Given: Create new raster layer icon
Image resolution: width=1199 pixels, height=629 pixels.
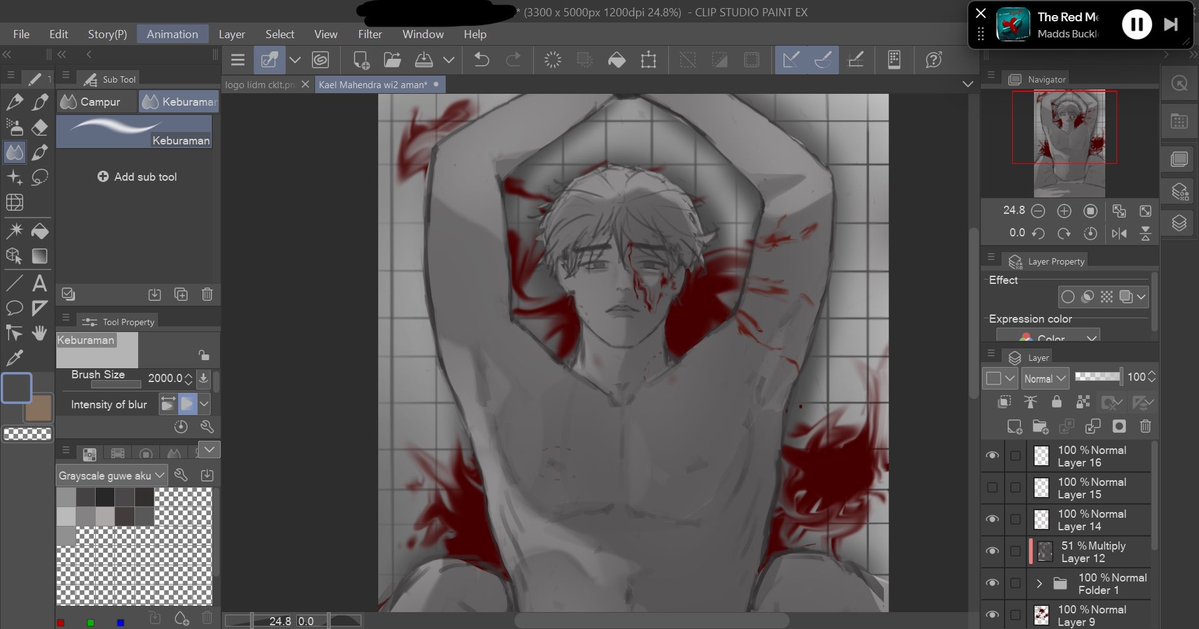Looking at the screenshot, I should 1014,426.
